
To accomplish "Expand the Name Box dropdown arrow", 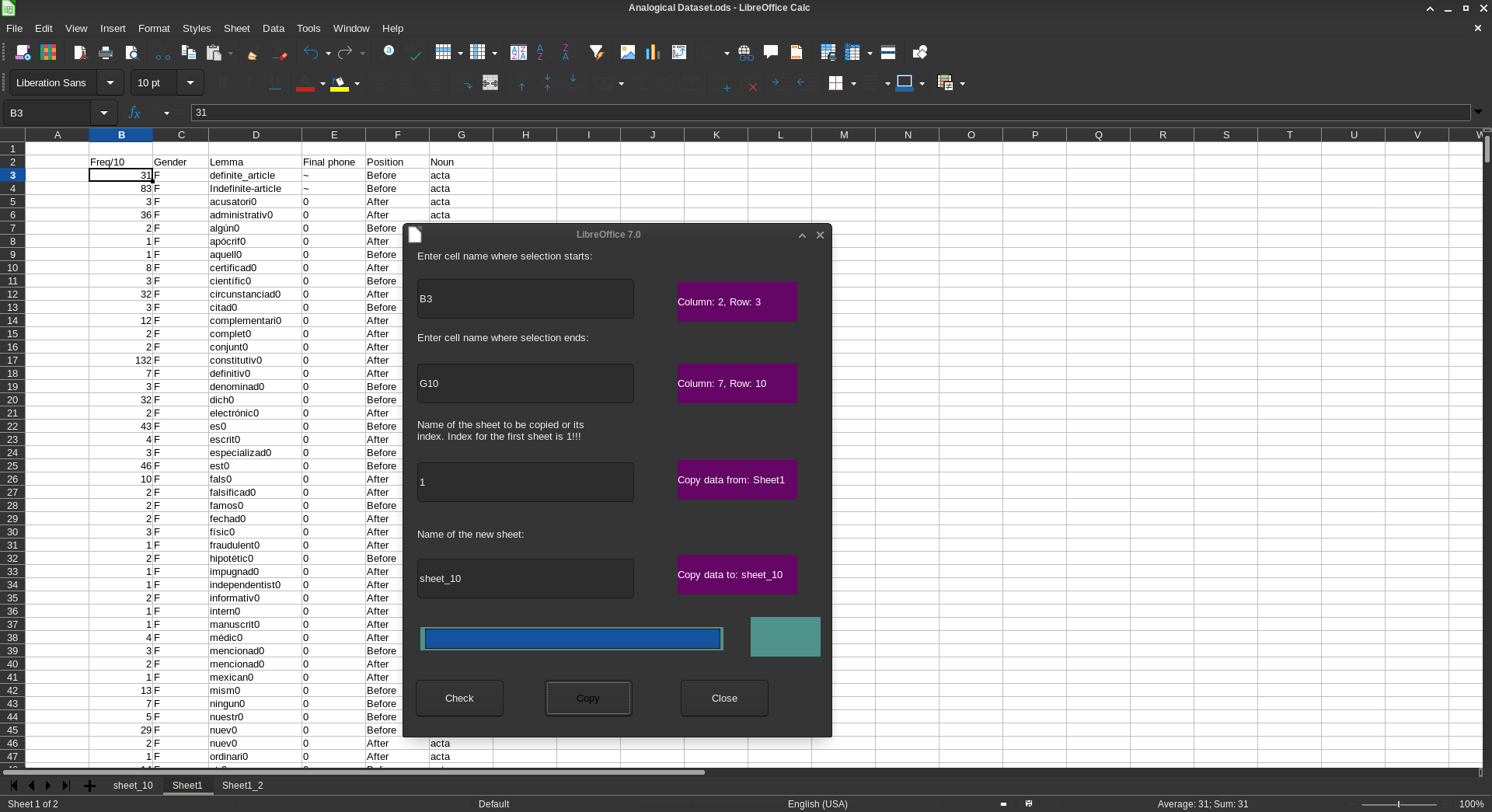I will pyautogui.click(x=103, y=113).
